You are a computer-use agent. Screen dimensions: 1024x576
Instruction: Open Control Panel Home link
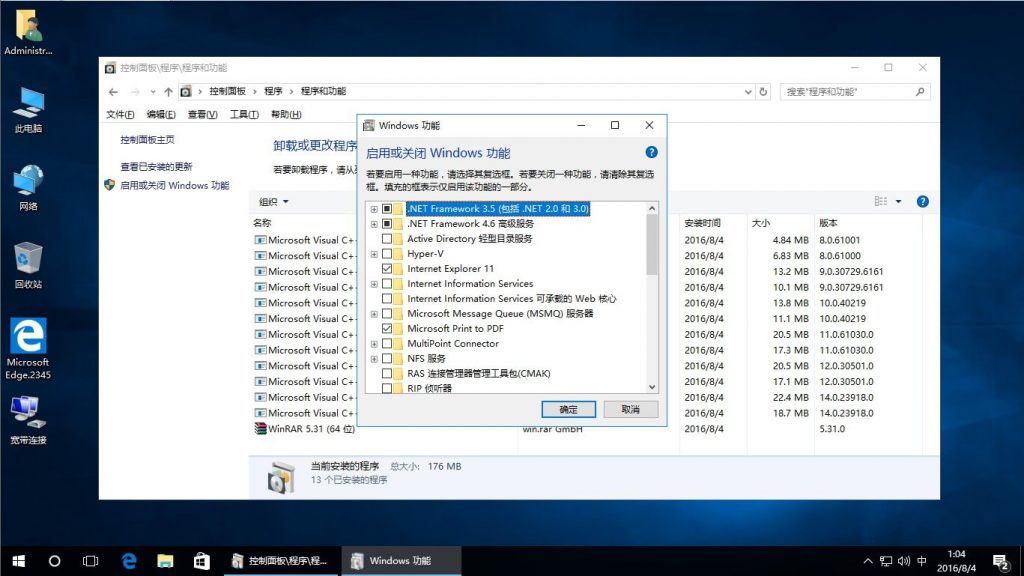pyautogui.click(x=147, y=140)
